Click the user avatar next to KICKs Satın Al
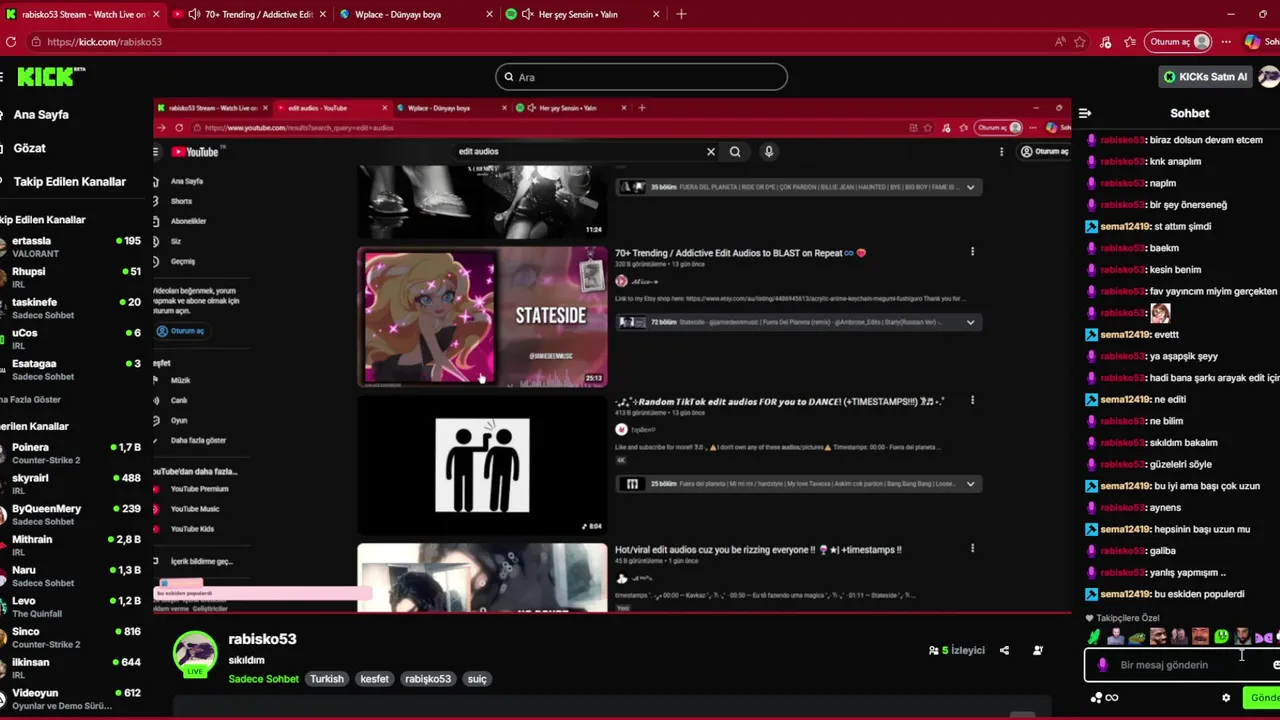 [1269, 77]
